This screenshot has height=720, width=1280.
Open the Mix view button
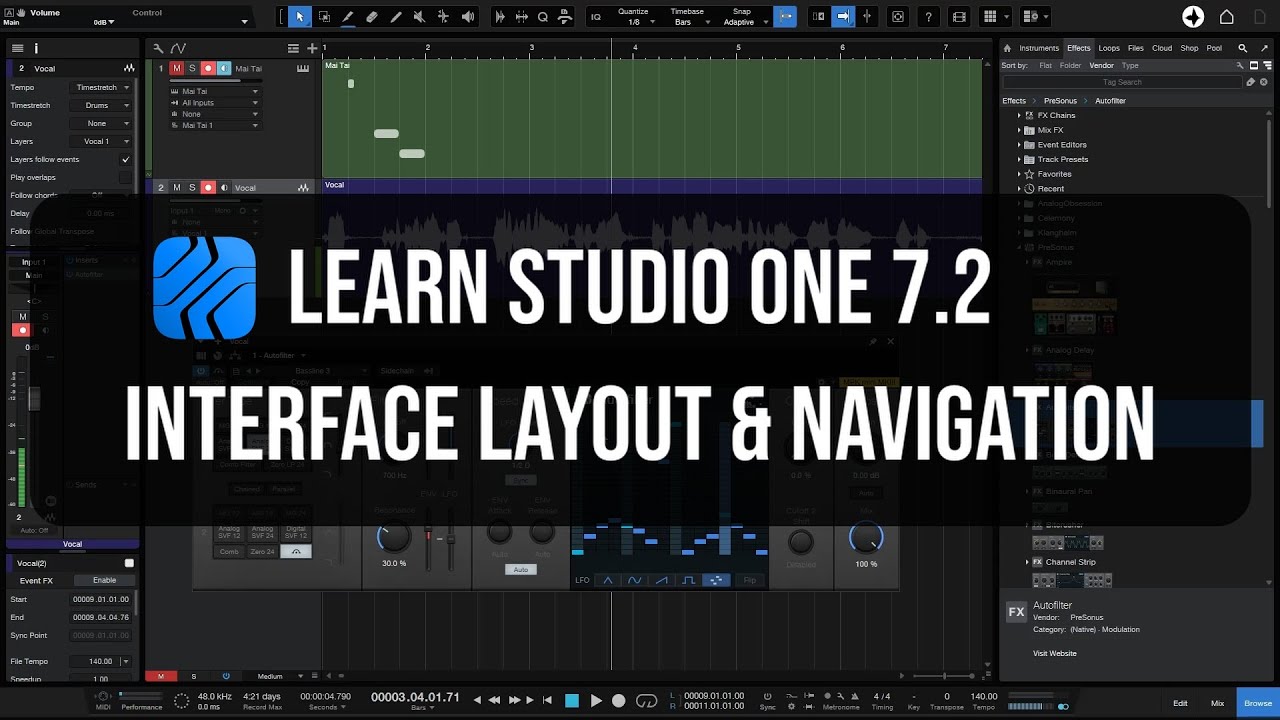point(1217,704)
